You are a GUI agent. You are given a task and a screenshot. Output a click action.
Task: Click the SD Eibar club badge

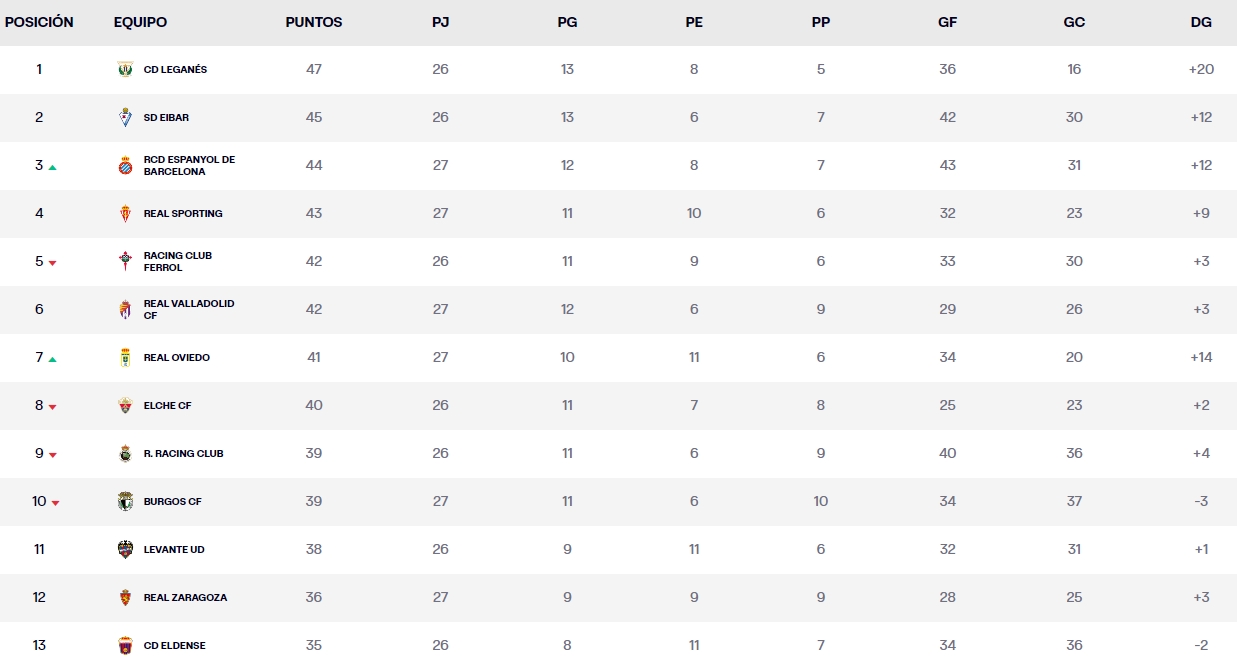(125, 117)
